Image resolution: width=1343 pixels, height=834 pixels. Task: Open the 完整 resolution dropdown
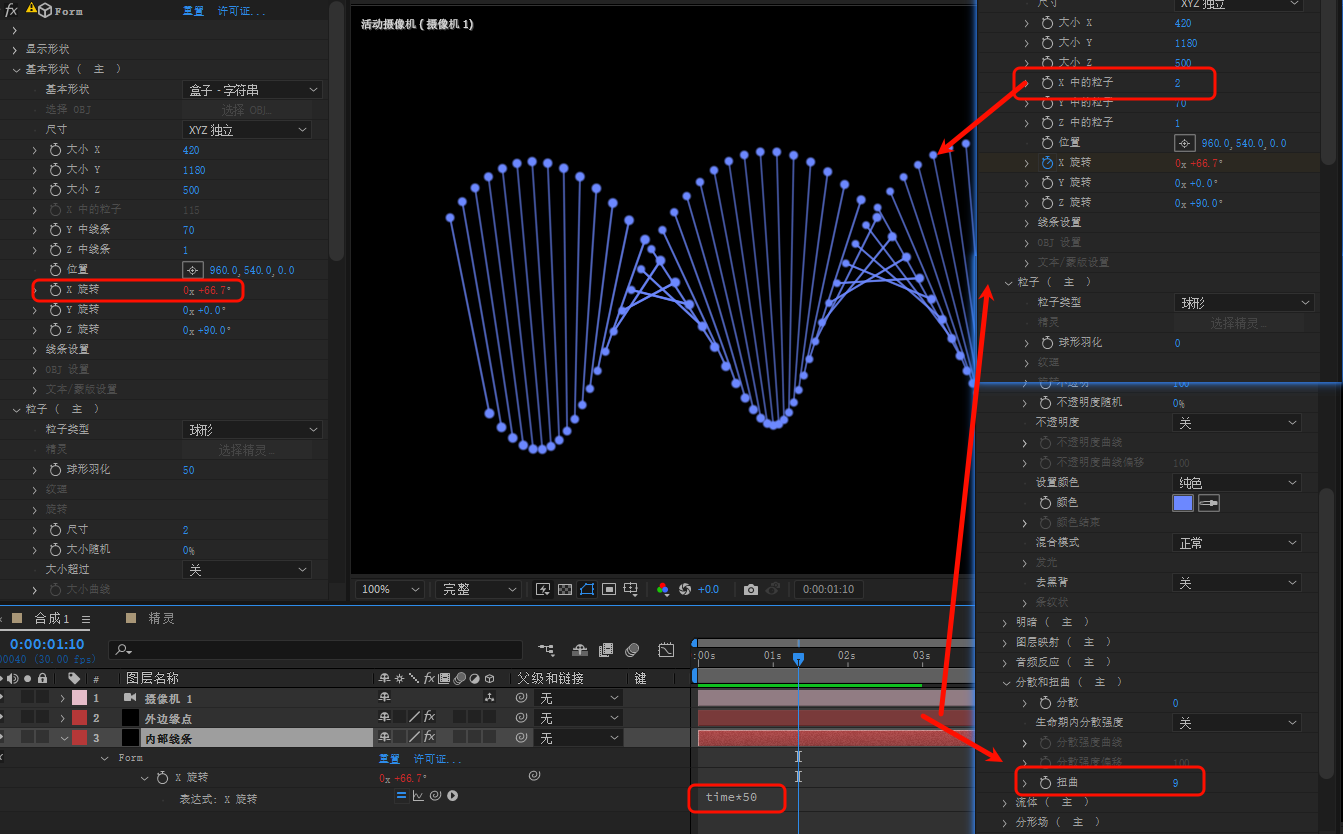478,589
